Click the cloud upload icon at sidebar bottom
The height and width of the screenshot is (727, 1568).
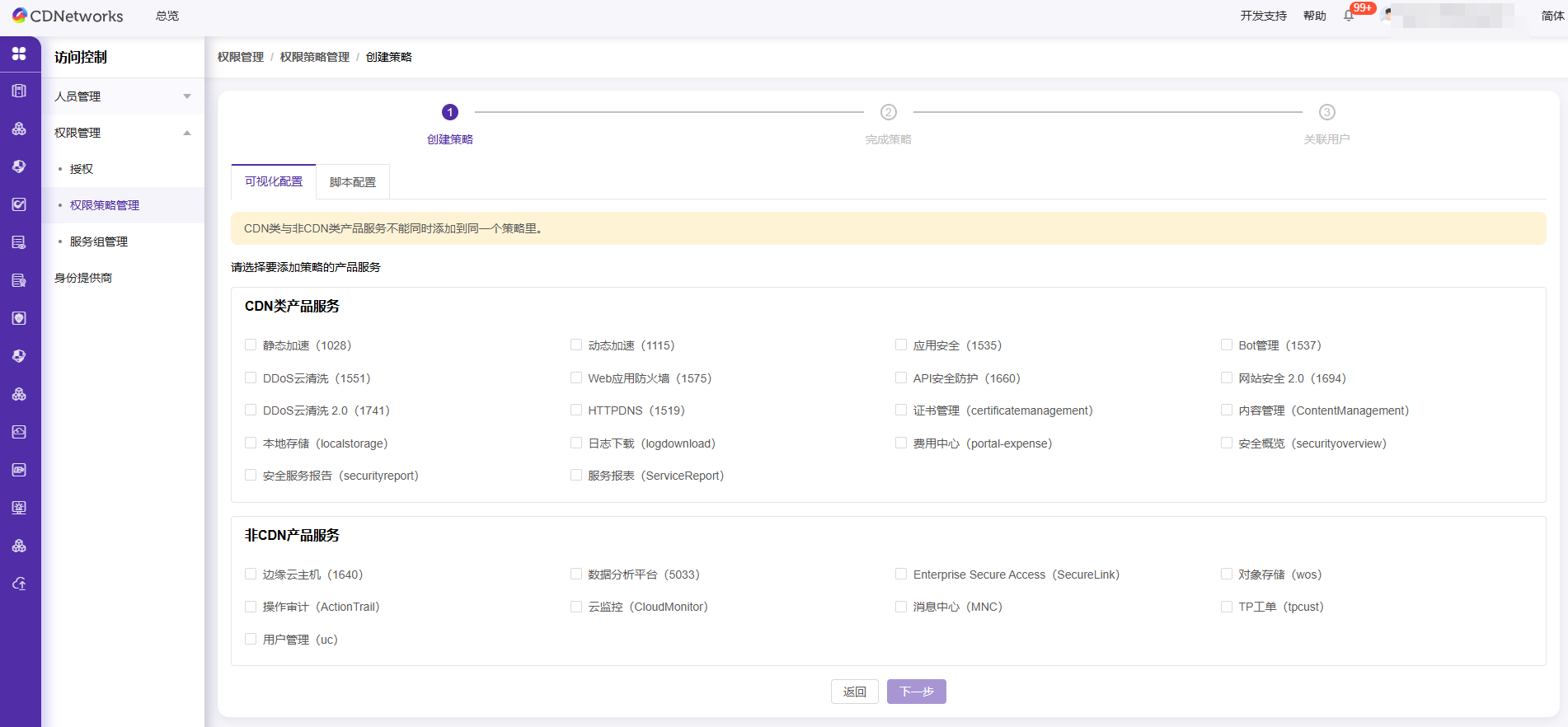click(x=19, y=584)
